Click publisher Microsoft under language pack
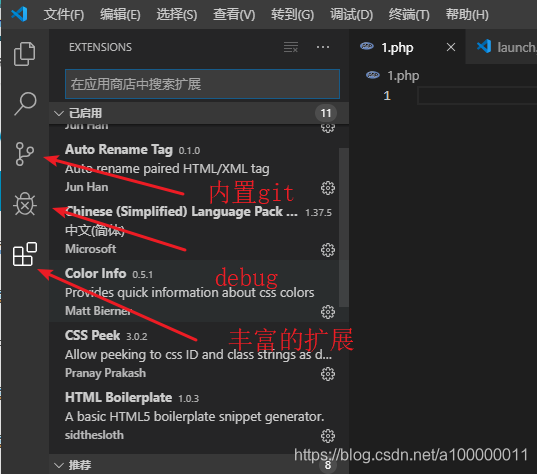 click(91, 249)
